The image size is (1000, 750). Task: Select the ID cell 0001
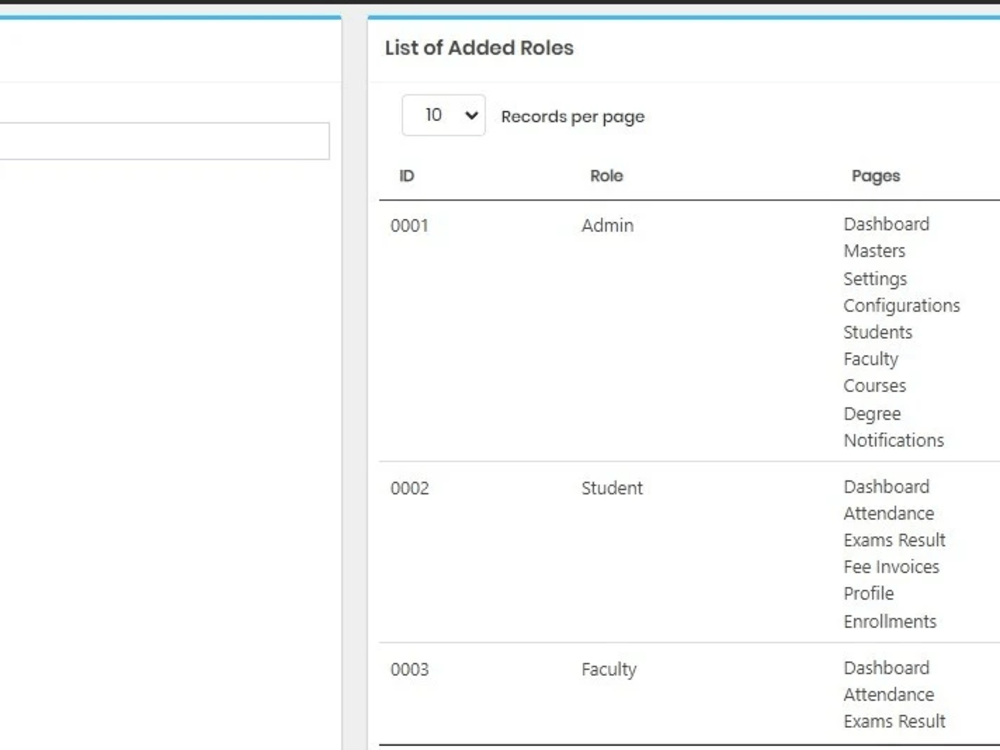point(409,226)
